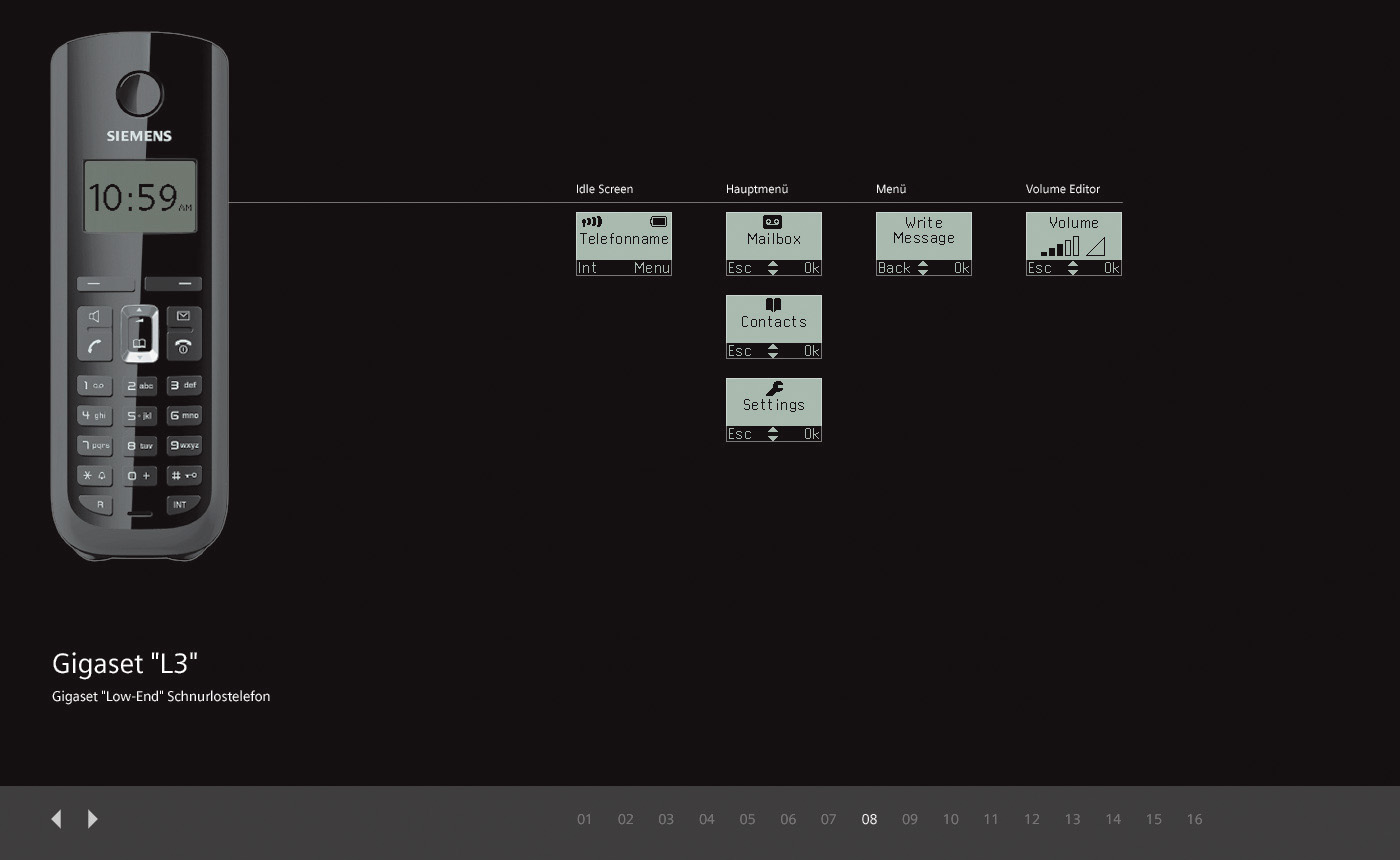Image resolution: width=1400 pixels, height=860 pixels.
Task: Jump to page 01
Action: click(x=584, y=819)
